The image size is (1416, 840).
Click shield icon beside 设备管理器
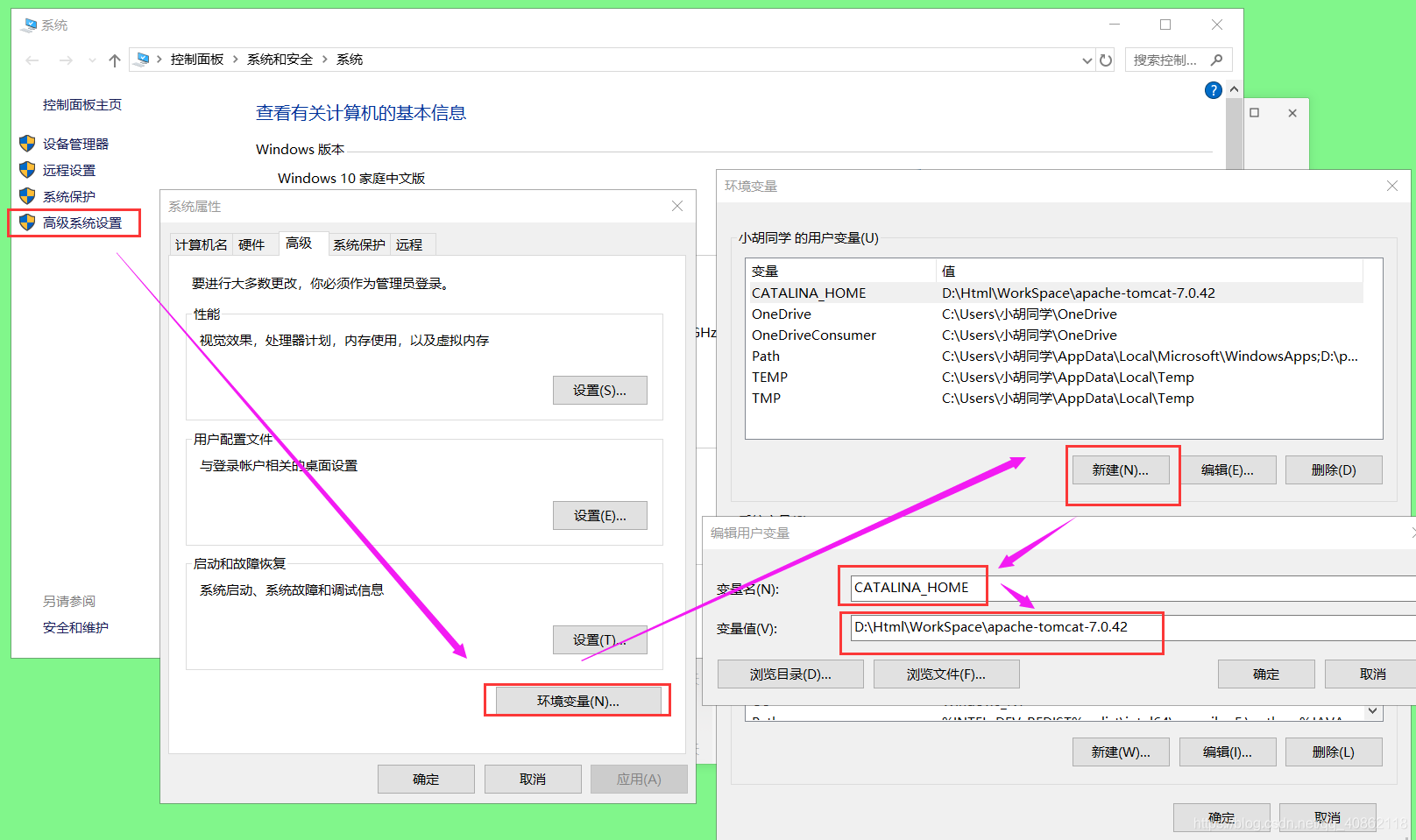(27, 144)
